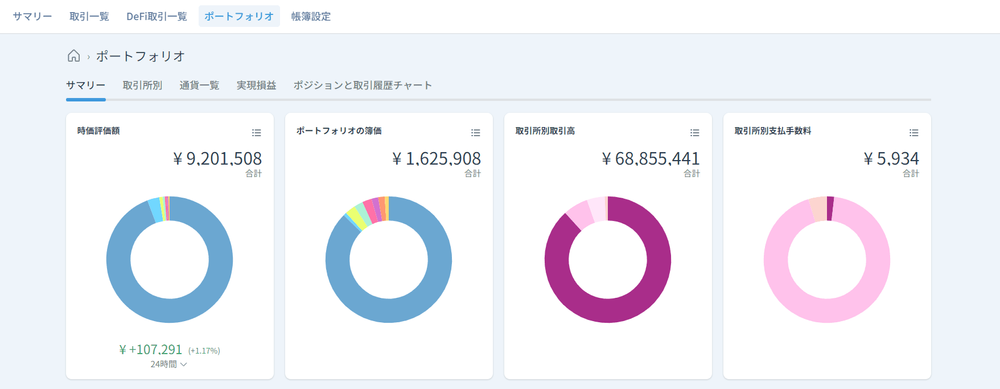
Task: Go to 取引一覧 in top navigation
Action: tap(89, 17)
